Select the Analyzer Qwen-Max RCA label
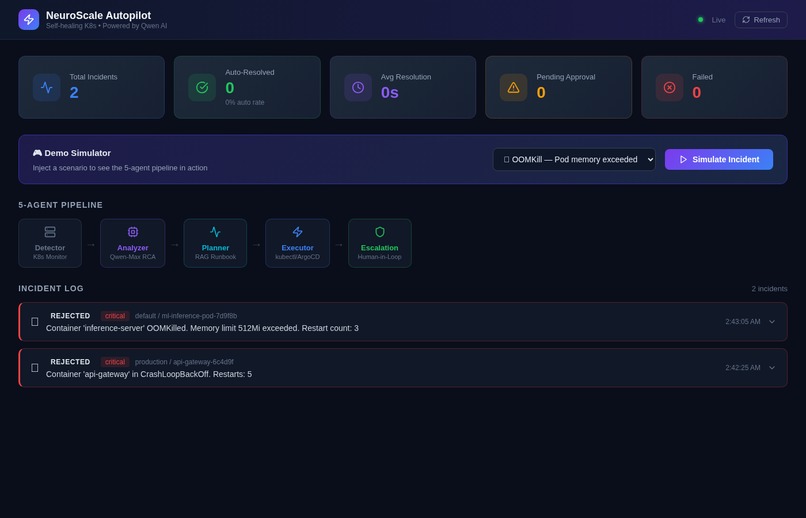 pos(133,257)
